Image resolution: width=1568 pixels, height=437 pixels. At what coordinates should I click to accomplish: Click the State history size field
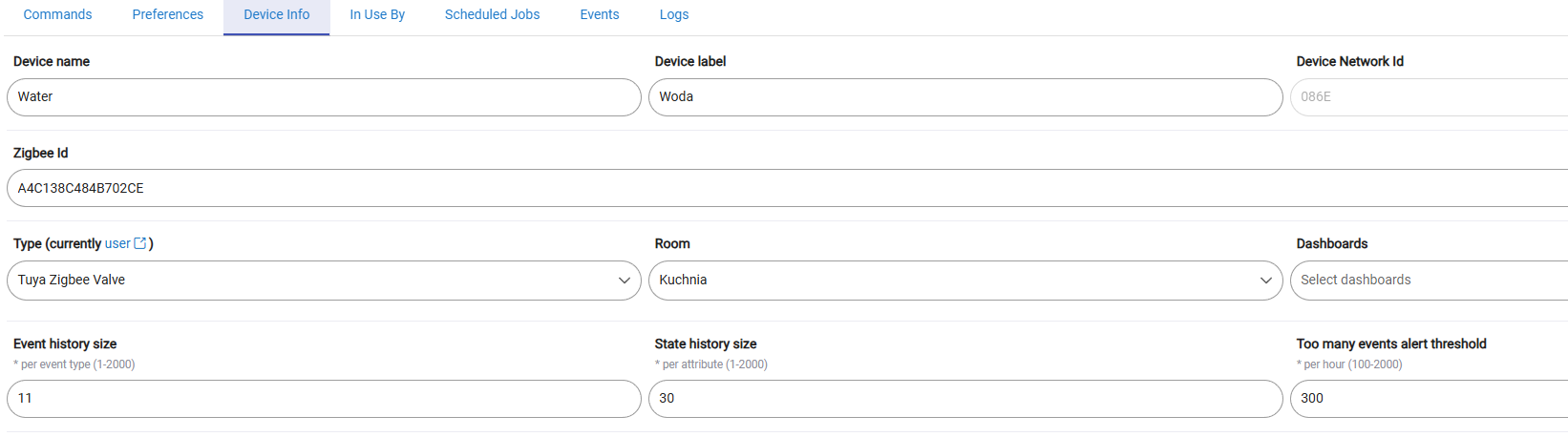pyautogui.click(x=965, y=399)
